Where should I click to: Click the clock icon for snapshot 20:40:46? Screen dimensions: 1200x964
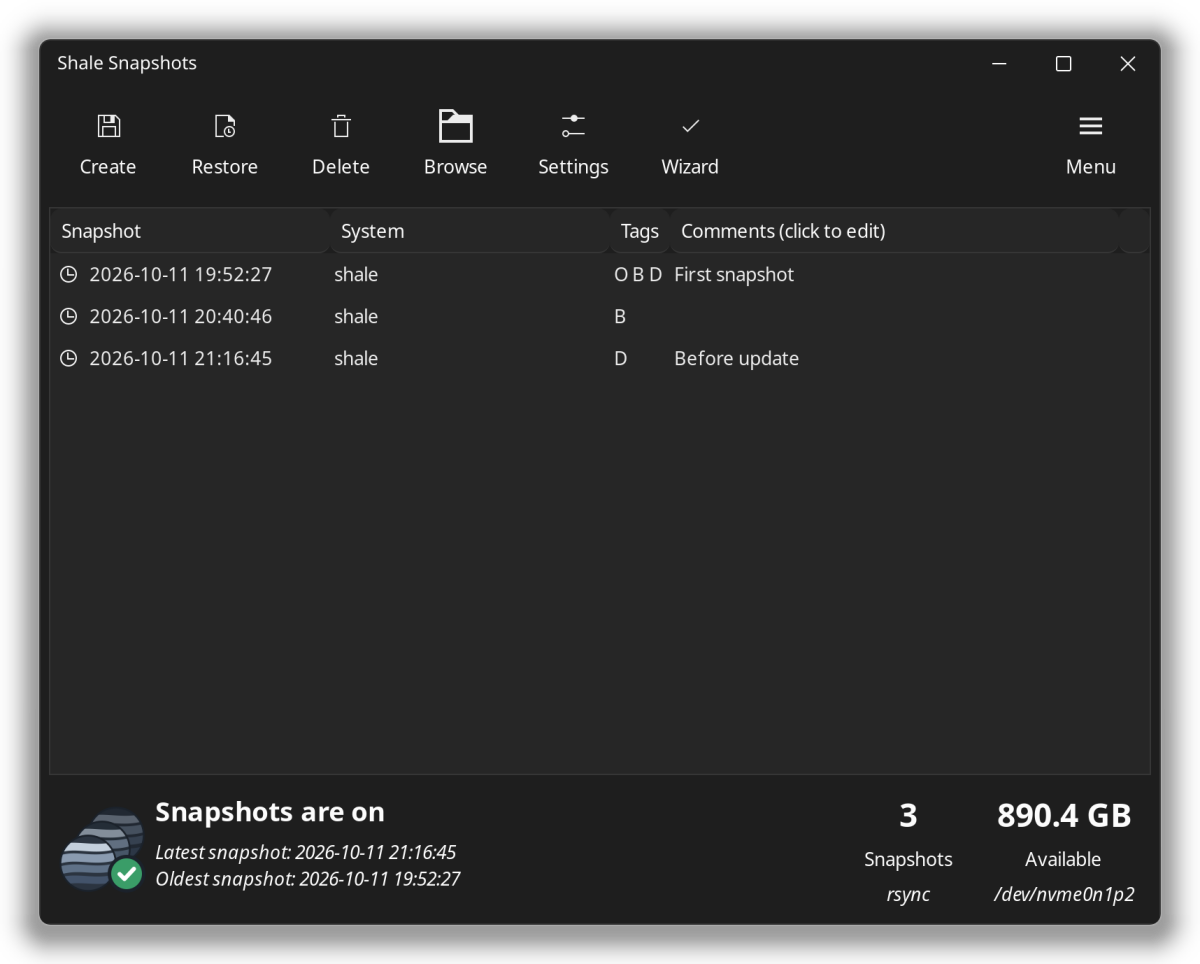click(68, 316)
